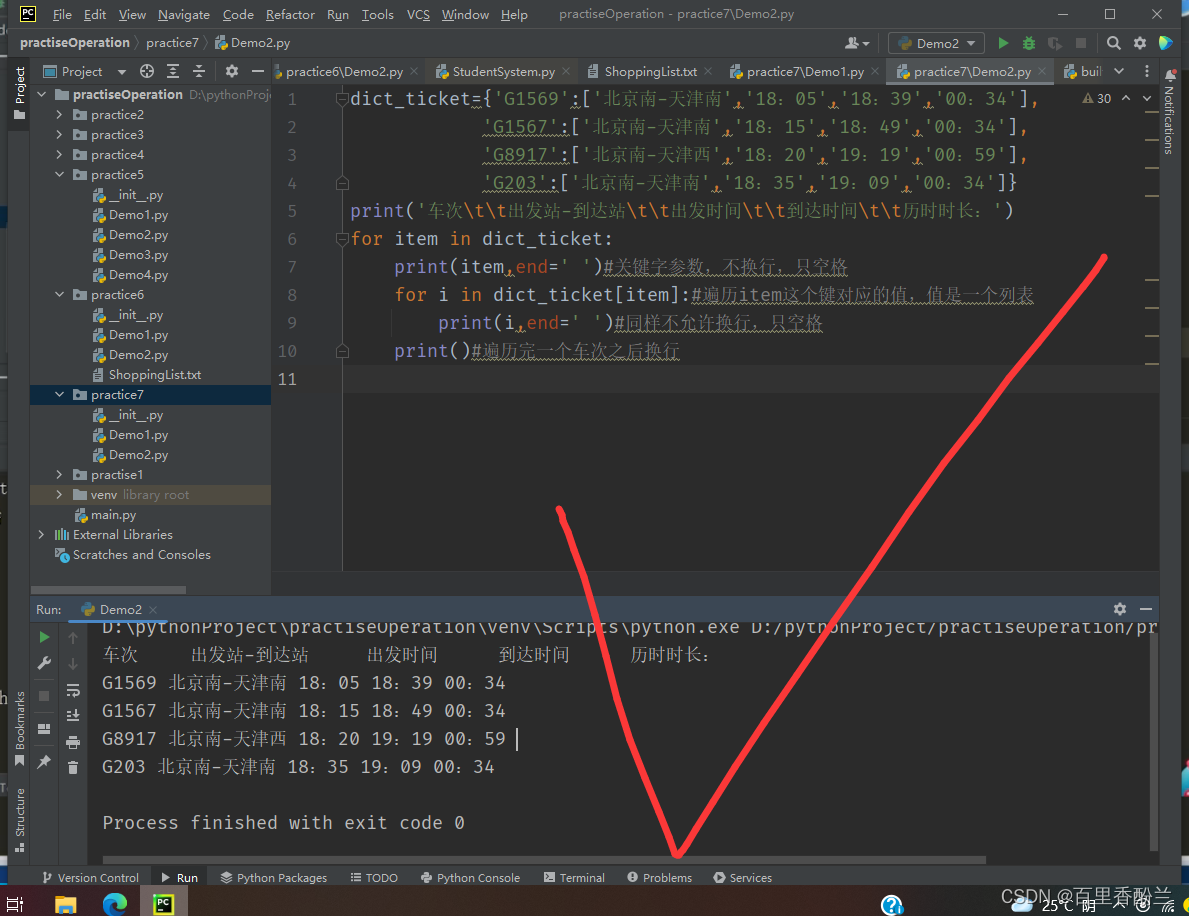Image resolution: width=1189 pixels, height=916 pixels.
Task: Expand venv library root folder
Action: click(59, 494)
